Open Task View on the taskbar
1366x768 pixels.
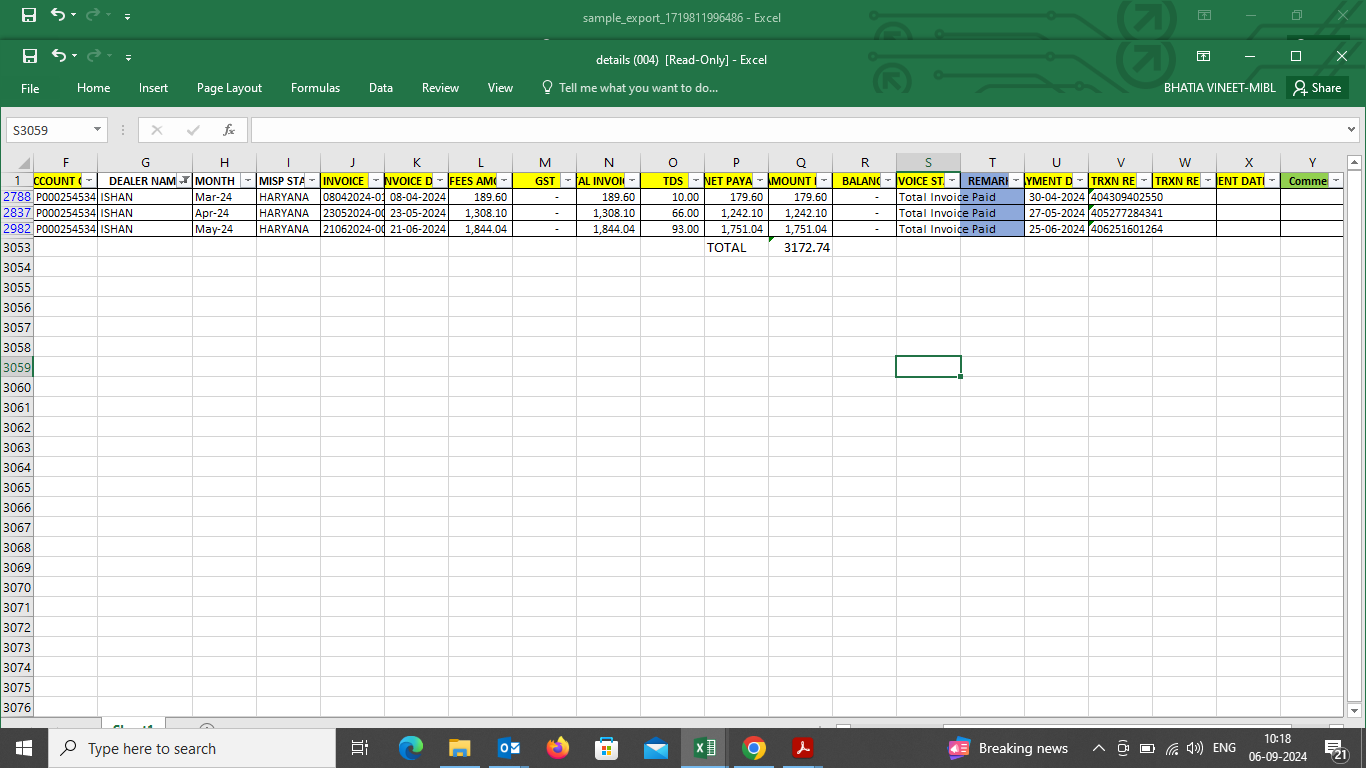point(361,748)
